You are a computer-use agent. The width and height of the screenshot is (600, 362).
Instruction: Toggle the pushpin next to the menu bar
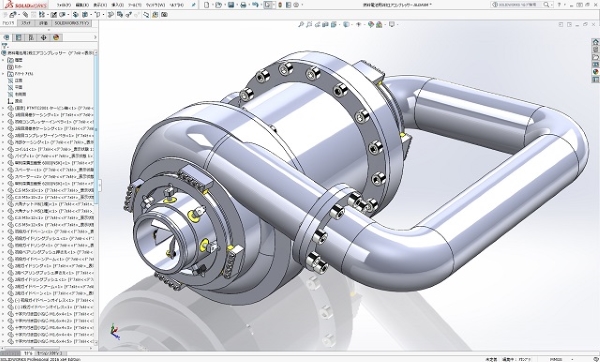[194, 5]
